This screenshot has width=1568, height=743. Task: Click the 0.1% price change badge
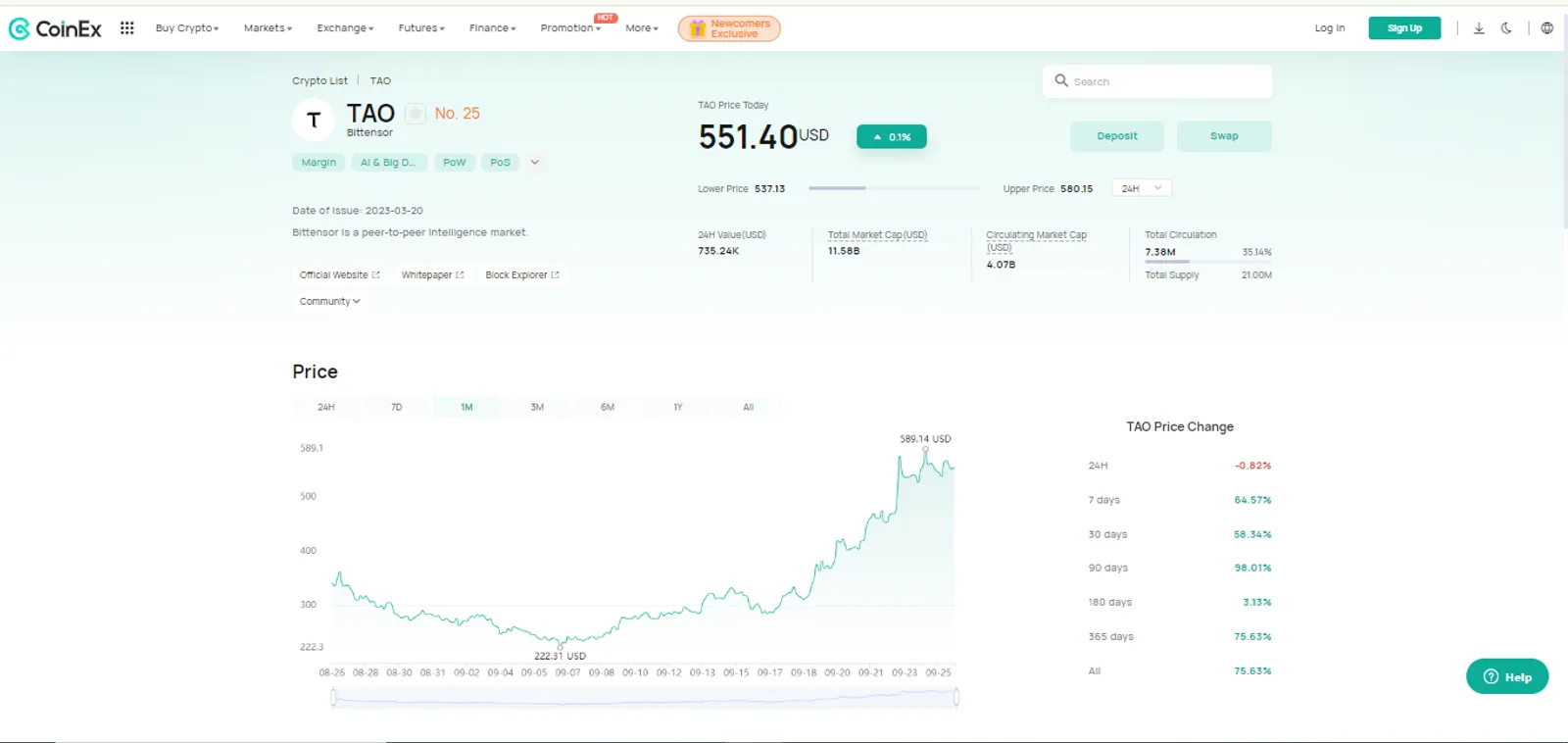[892, 137]
